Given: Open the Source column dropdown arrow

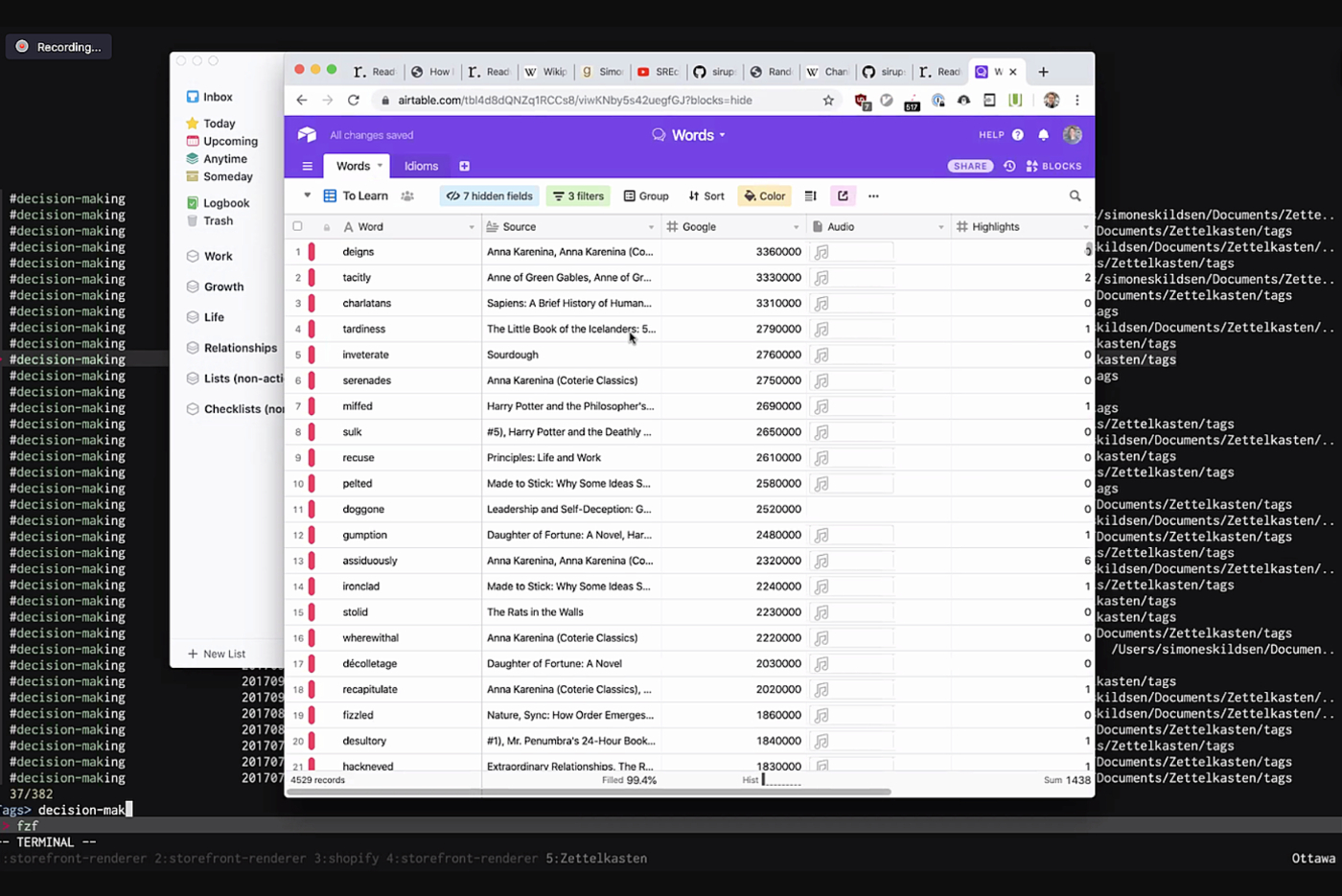Looking at the screenshot, I should pyautogui.click(x=651, y=227).
